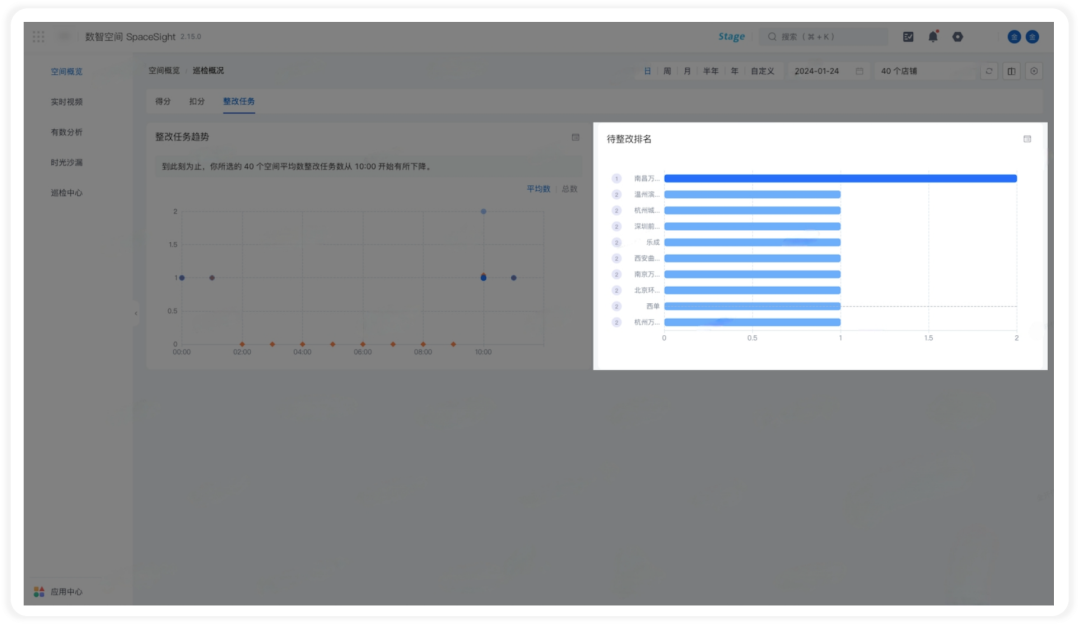Collapse the sidebar with the arrow handle
This screenshot has height=625, width=1080.
point(136,314)
